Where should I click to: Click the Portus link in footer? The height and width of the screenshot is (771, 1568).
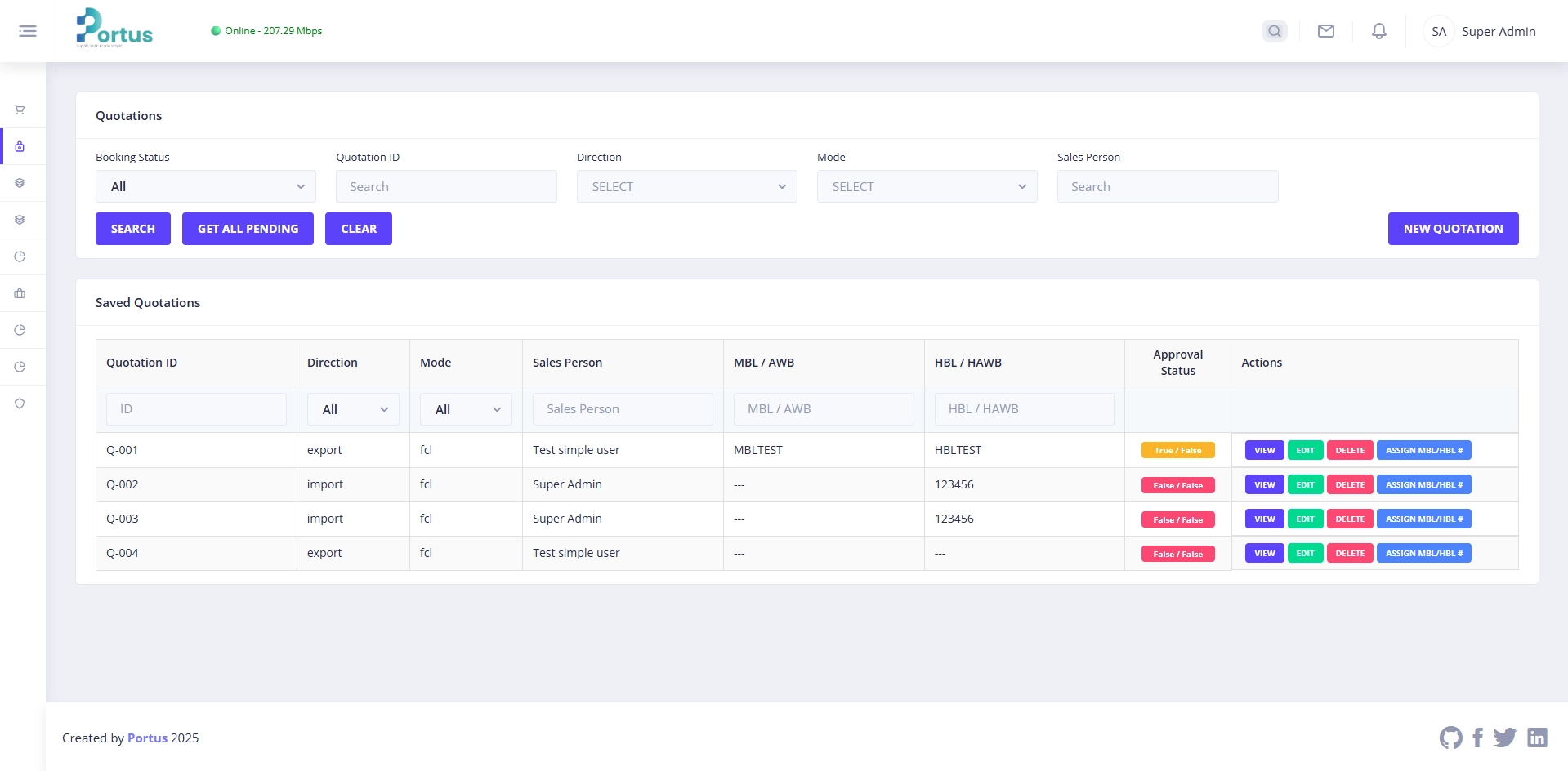(x=147, y=738)
